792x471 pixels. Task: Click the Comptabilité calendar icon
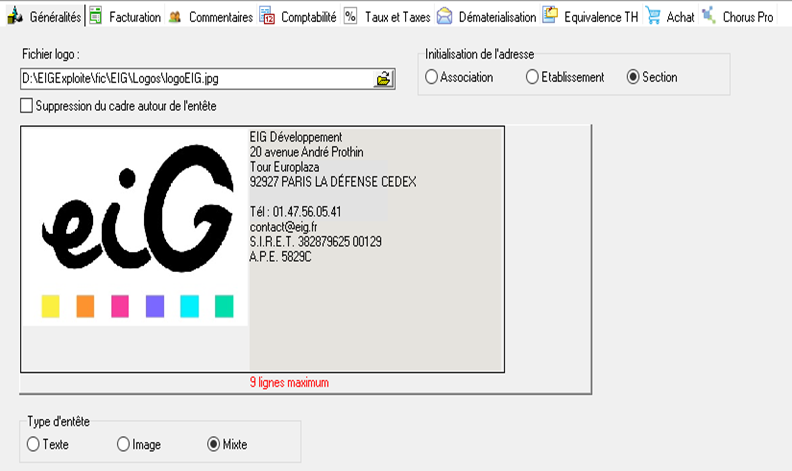(267, 16)
